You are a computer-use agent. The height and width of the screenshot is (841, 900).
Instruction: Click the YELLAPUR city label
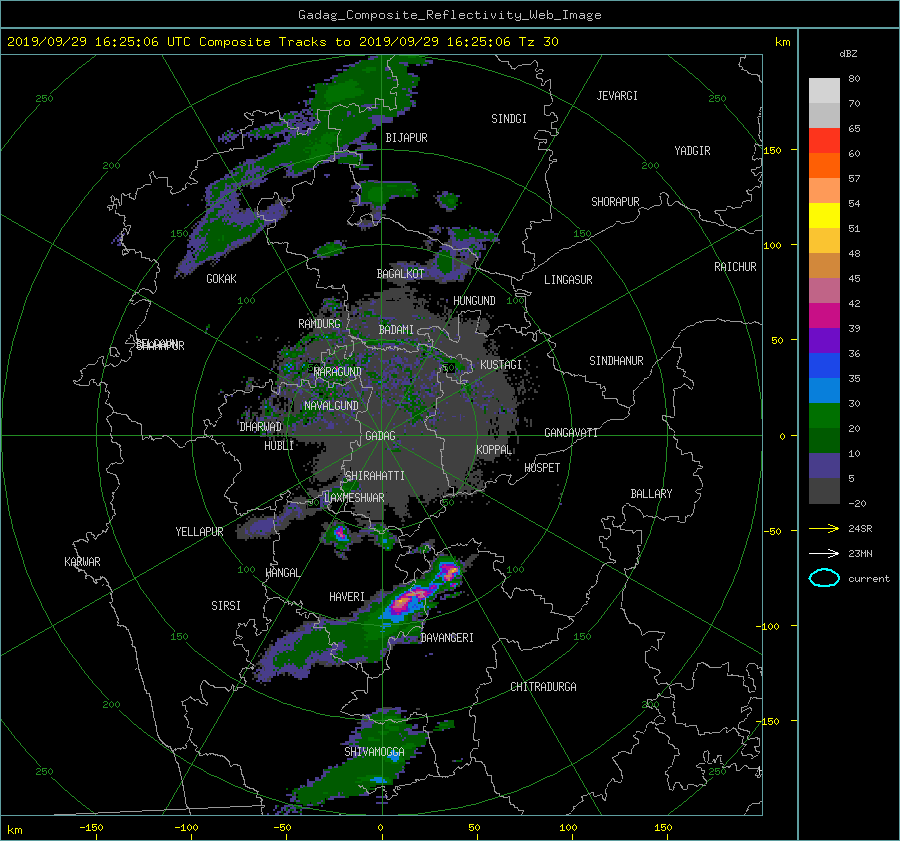pos(199,532)
